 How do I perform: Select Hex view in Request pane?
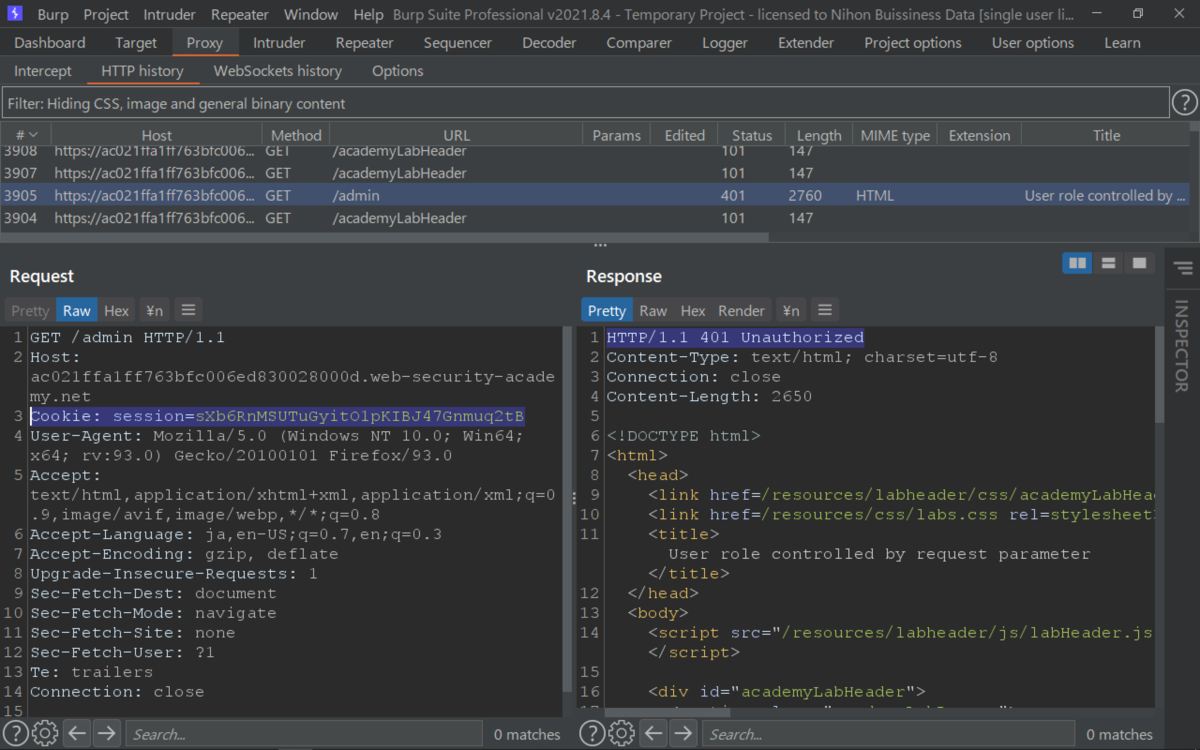pos(117,310)
